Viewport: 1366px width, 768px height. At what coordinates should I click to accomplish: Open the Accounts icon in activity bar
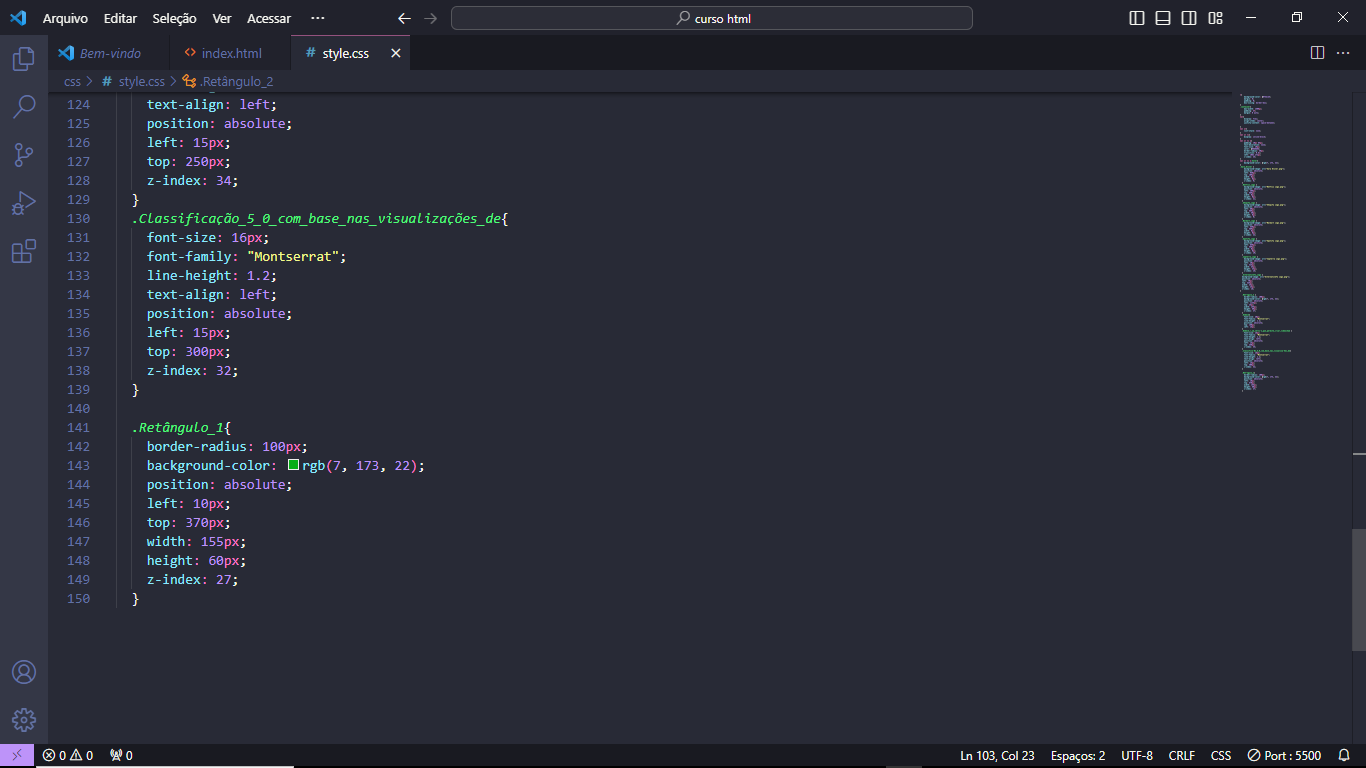click(24, 672)
